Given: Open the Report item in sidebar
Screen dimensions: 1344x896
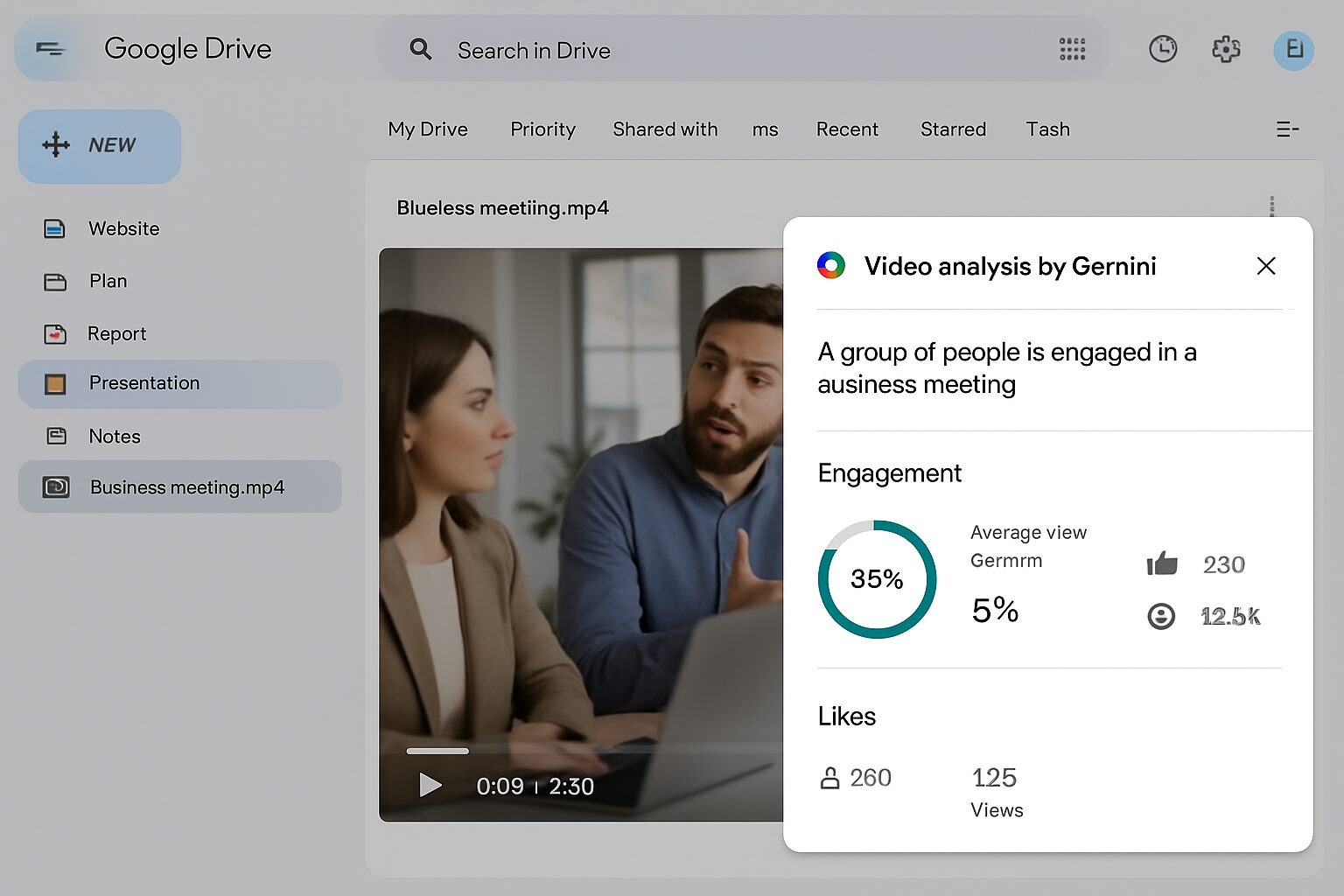Looking at the screenshot, I should (179, 334).
